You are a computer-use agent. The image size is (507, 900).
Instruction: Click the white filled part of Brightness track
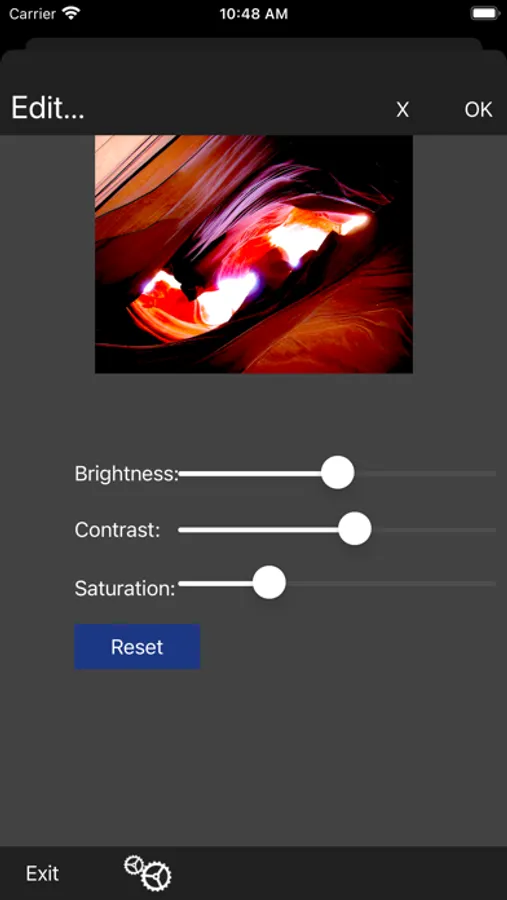(250, 474)
